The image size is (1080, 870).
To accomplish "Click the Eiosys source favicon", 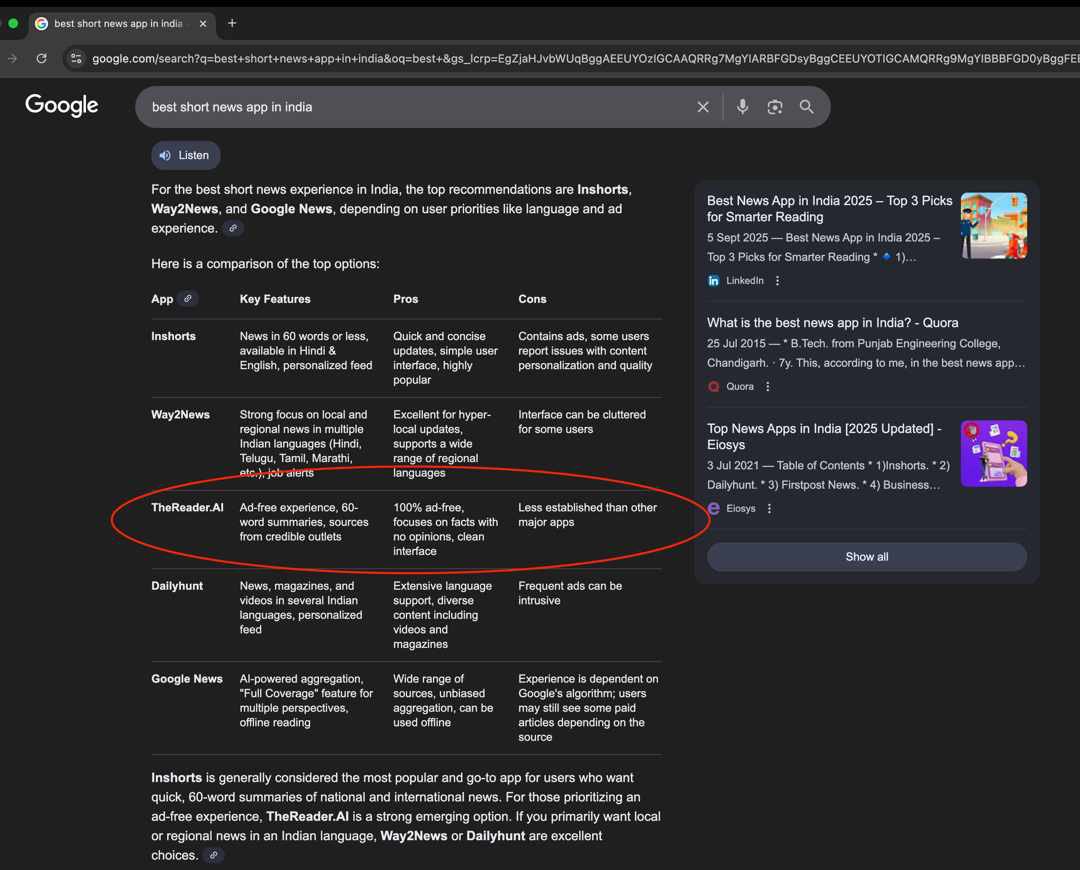I will click(x=714, y=508).
